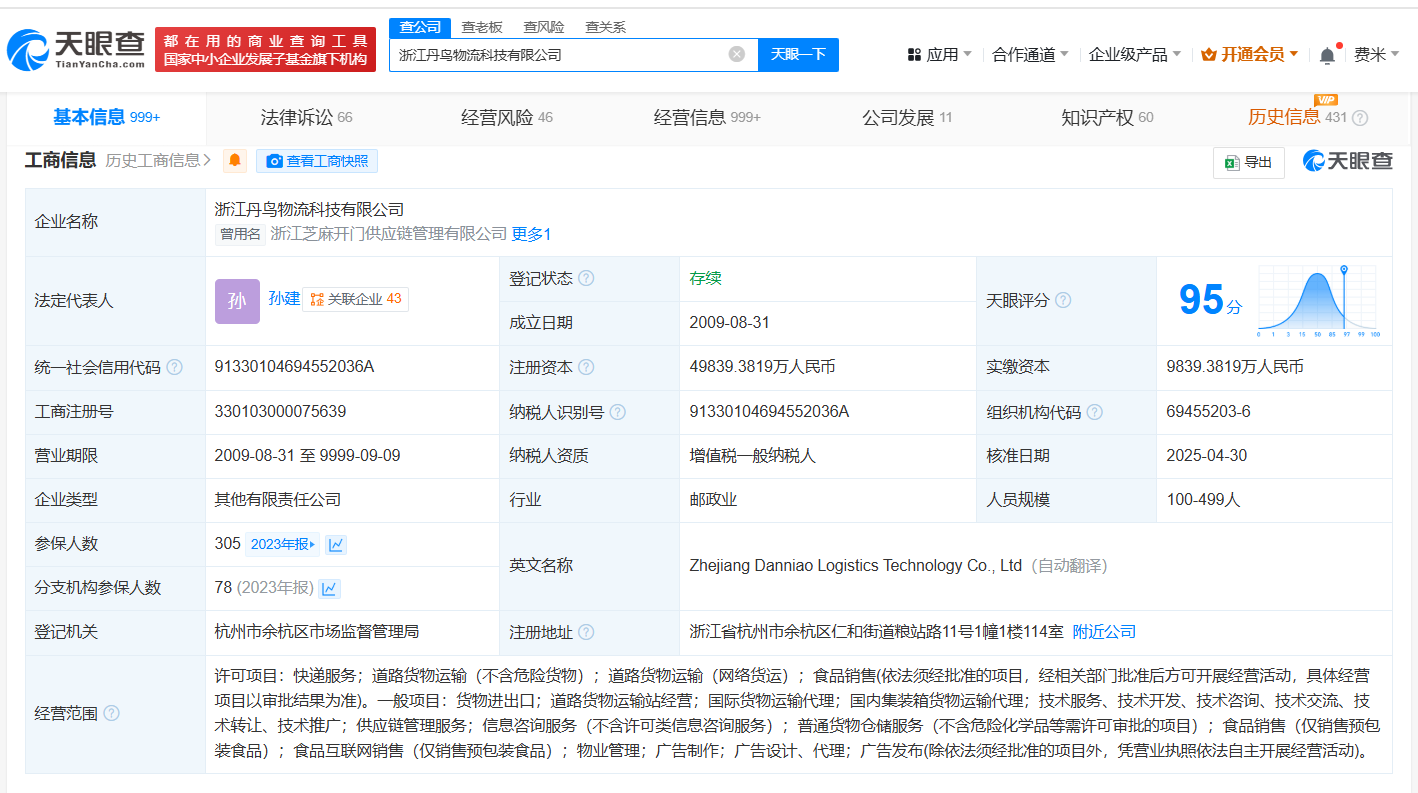Click the 天眼查 logo in header
The height and width of the screenshot is (793, 1418).
[x=76, y=49]
